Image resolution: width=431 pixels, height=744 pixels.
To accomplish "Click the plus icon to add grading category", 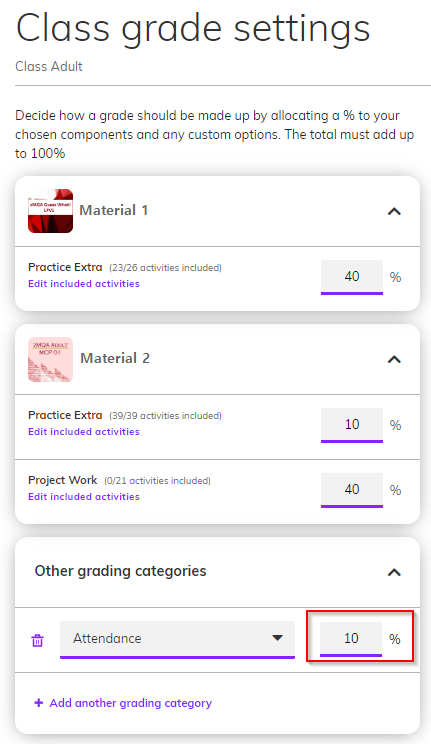I will 39,703.
